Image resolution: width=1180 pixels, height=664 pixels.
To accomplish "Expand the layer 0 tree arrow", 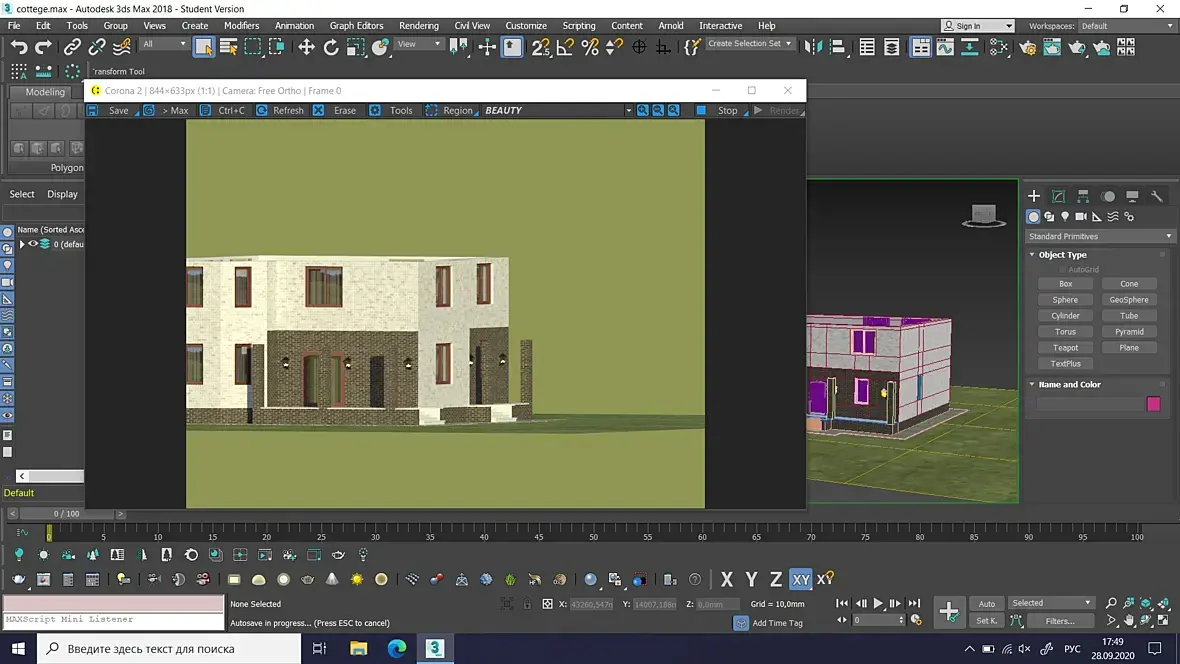I will click(22, 244).
